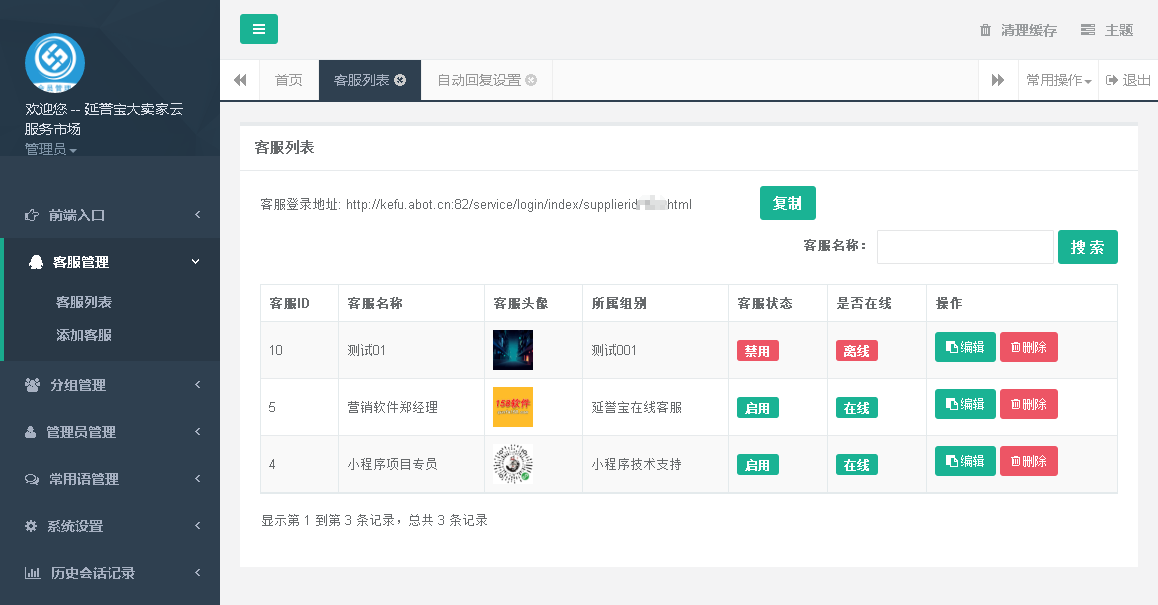
Task: Expand the 系统设置 chevron
Action: click(197, 525)
